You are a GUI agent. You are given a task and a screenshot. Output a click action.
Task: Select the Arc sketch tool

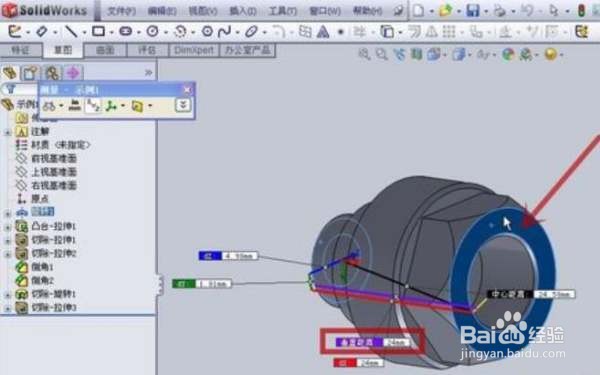(x=180, y=31)
